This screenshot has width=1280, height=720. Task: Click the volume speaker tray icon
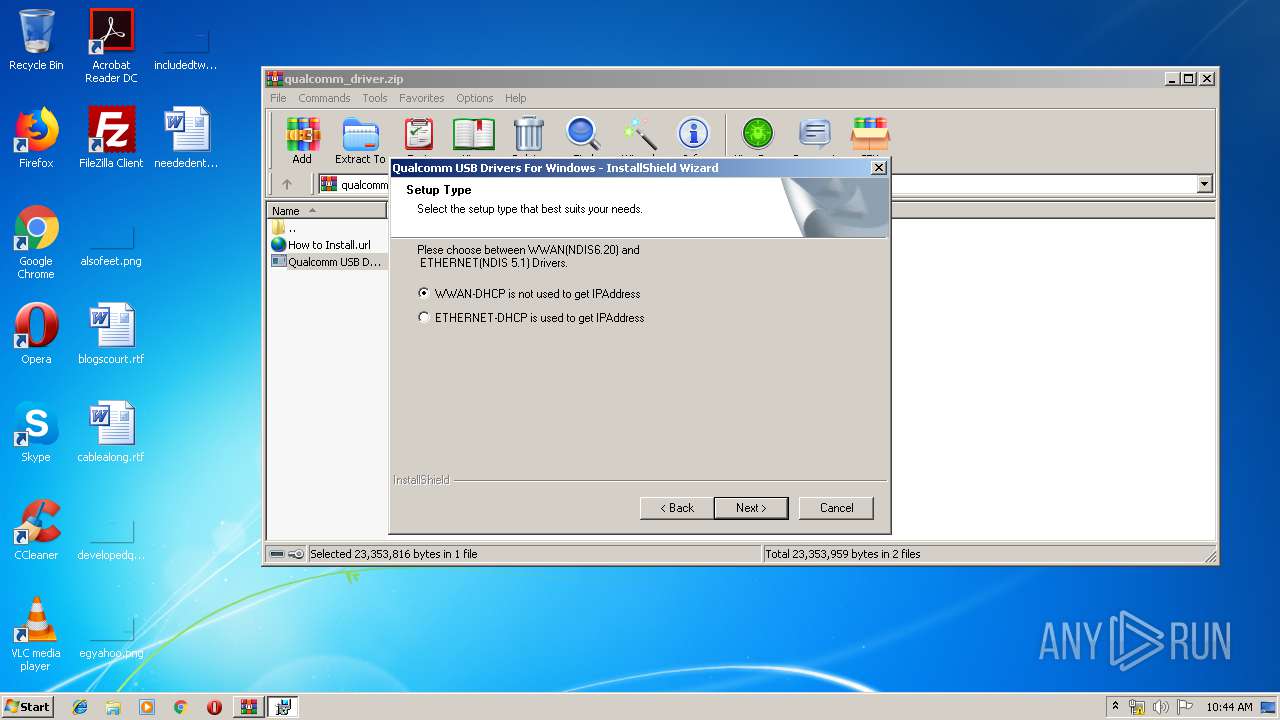tap(1160, 707)
